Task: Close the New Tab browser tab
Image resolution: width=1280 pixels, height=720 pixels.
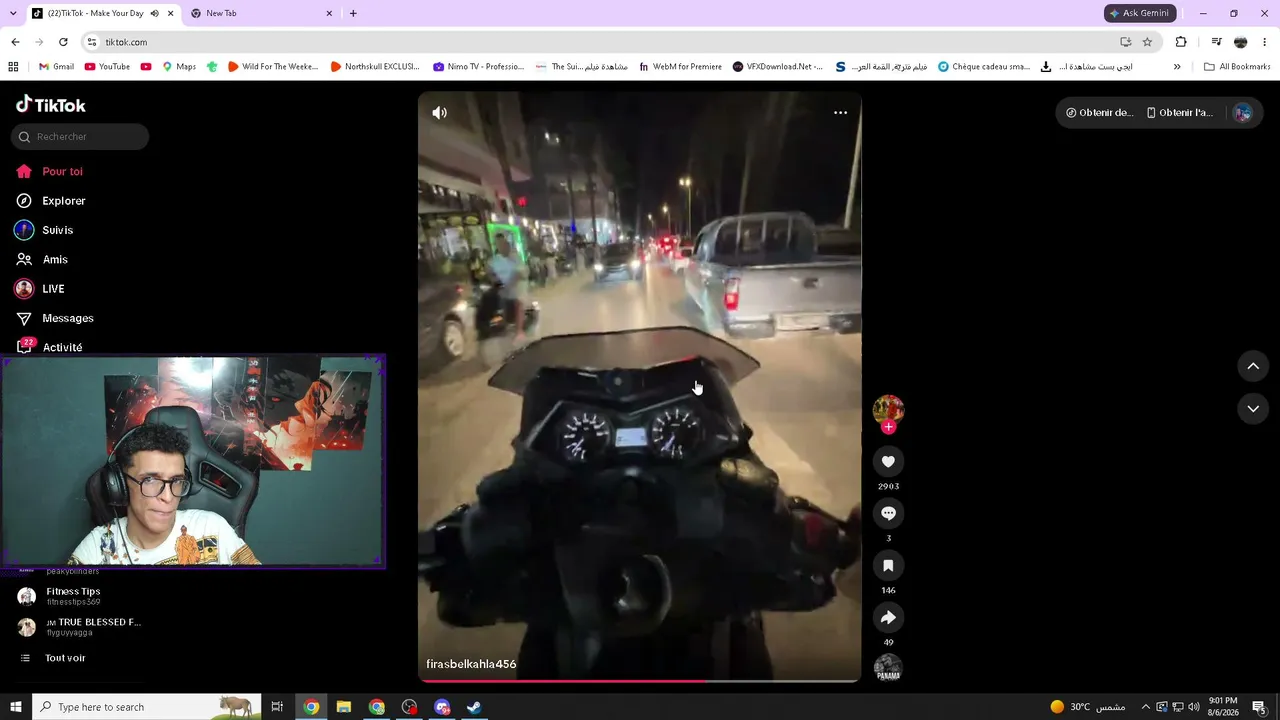Action: (x=329, y=13)
